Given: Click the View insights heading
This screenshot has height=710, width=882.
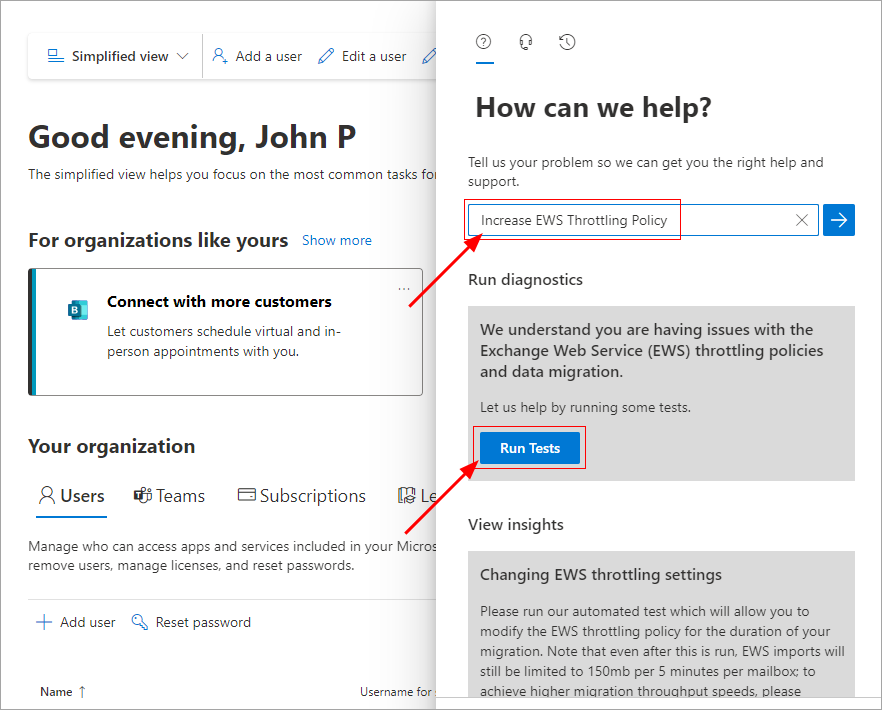Looking at the screenshot, I should (516, 524).
